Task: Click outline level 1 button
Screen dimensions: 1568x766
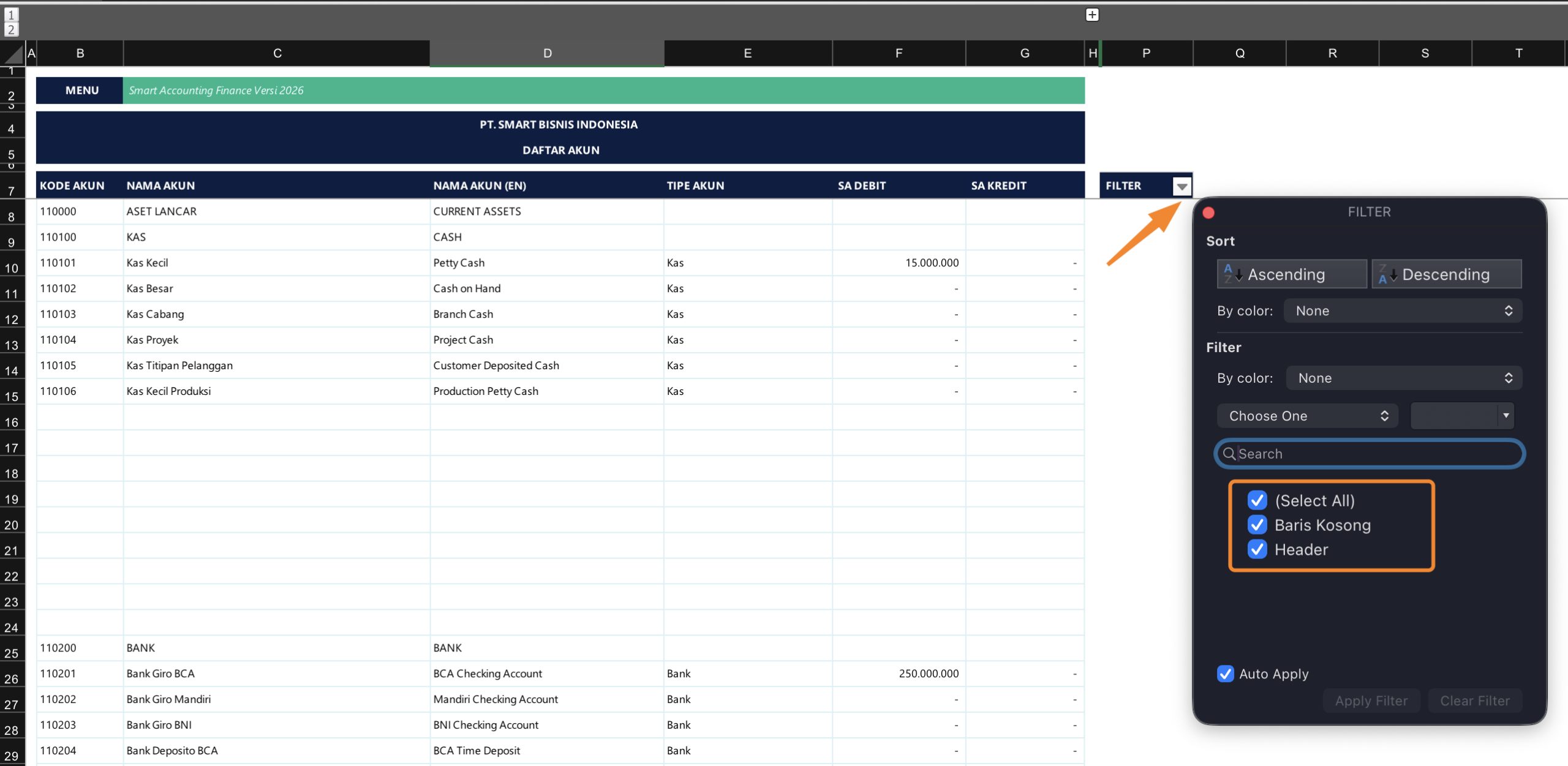Action: click(11, 15)
